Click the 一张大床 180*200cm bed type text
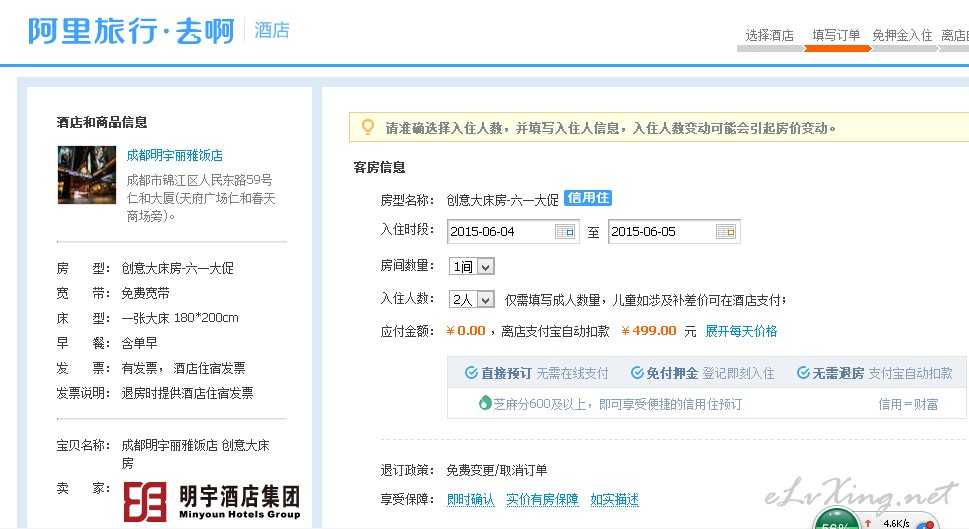 pyautogui.click(x=180, y=318)
